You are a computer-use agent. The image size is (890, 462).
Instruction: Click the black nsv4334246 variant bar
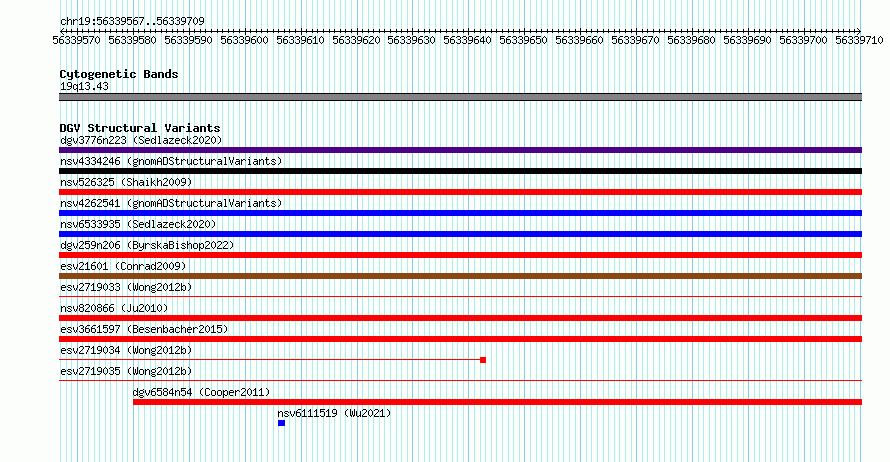pos(460,171)
